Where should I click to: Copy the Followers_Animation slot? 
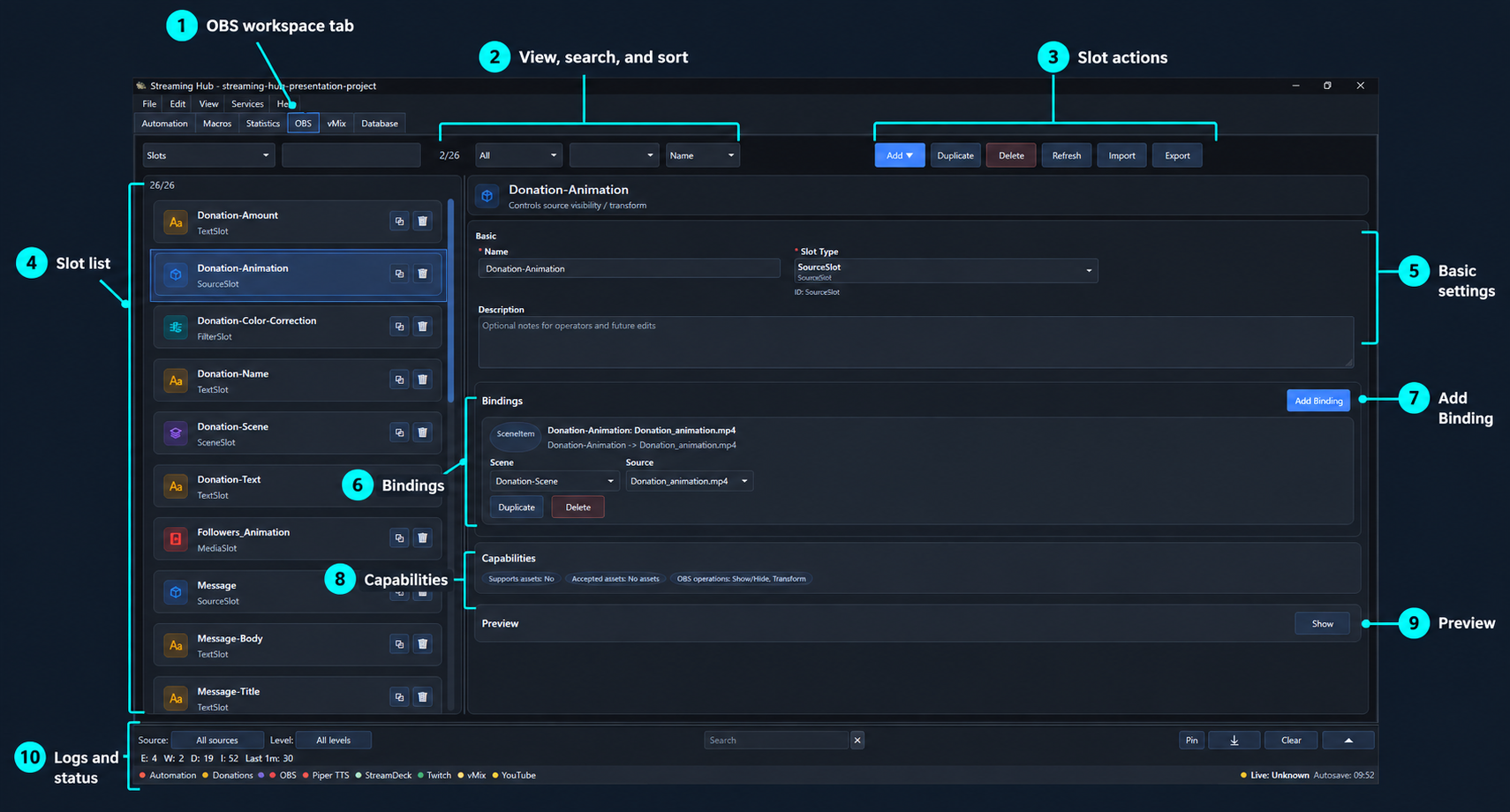(399, 538)
